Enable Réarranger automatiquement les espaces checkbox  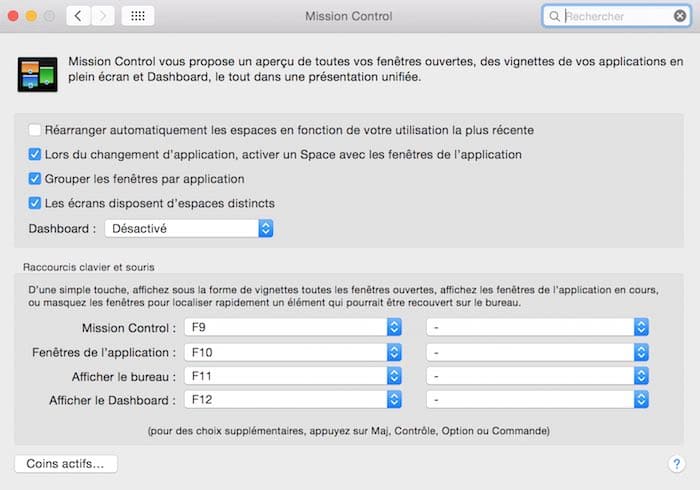pos(34,130)
